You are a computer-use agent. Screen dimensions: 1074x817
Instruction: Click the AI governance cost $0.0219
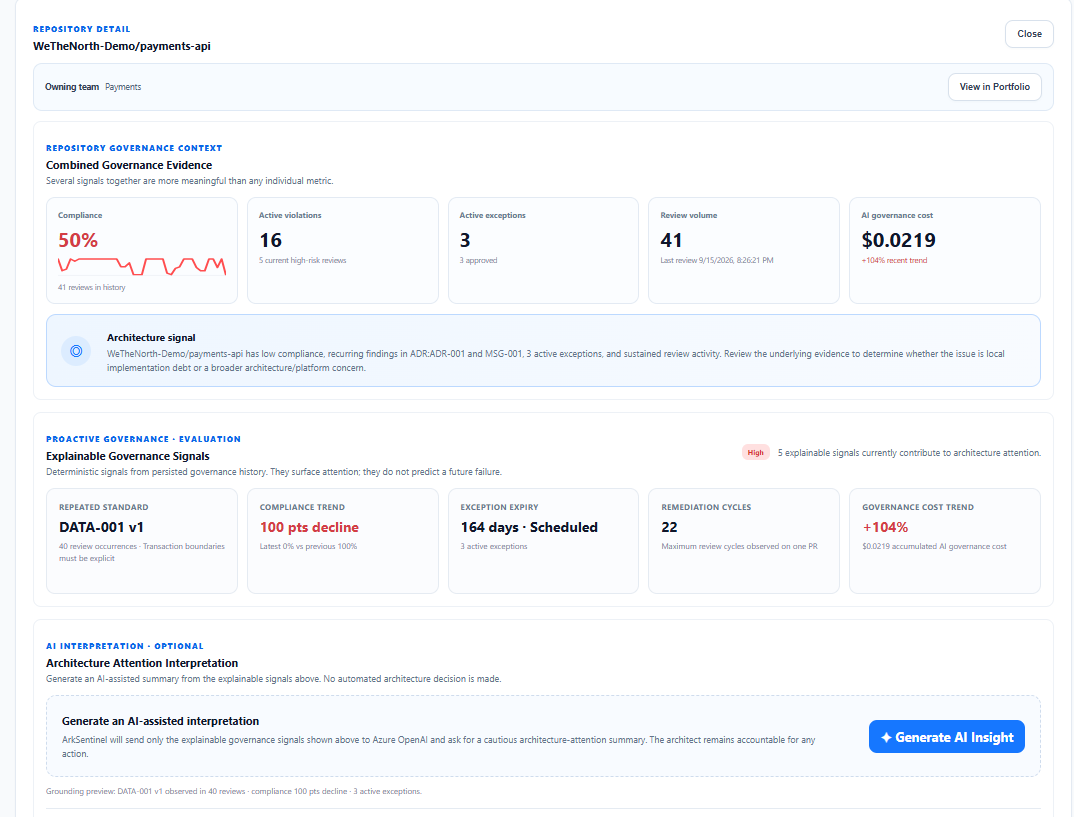(x=899, y=240)
